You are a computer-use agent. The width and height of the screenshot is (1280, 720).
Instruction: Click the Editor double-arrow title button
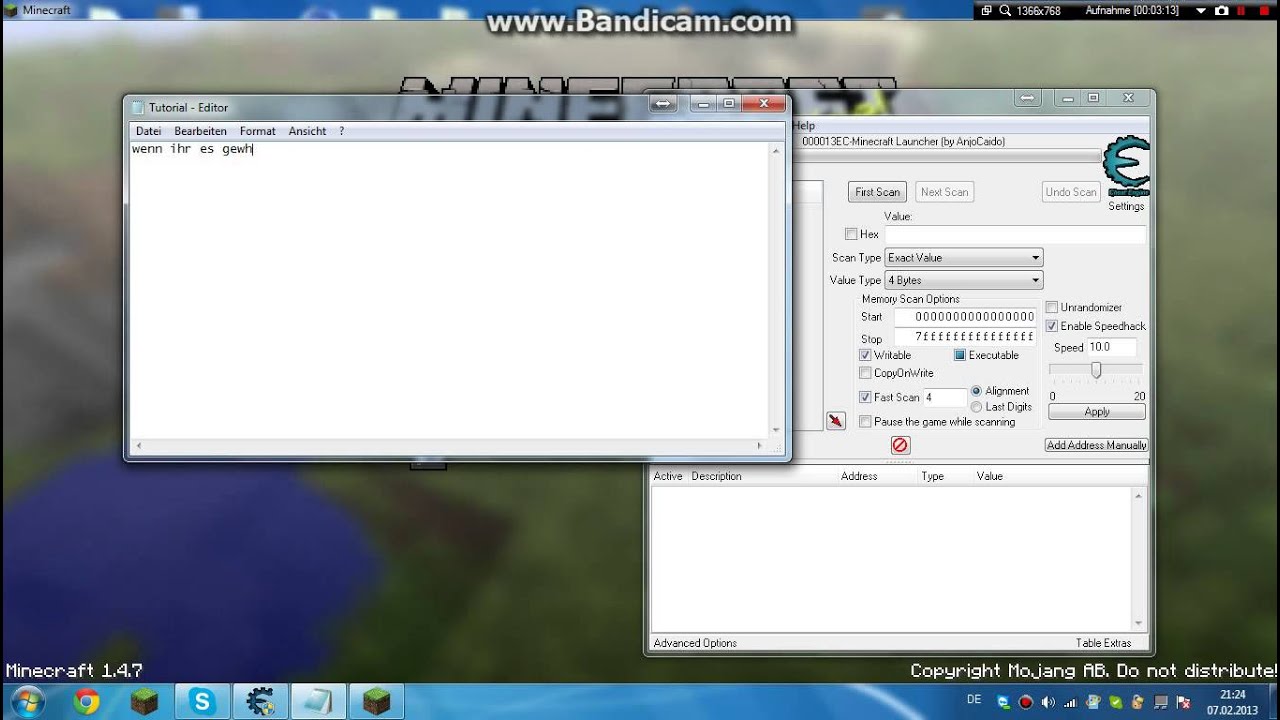click(664, 104)
